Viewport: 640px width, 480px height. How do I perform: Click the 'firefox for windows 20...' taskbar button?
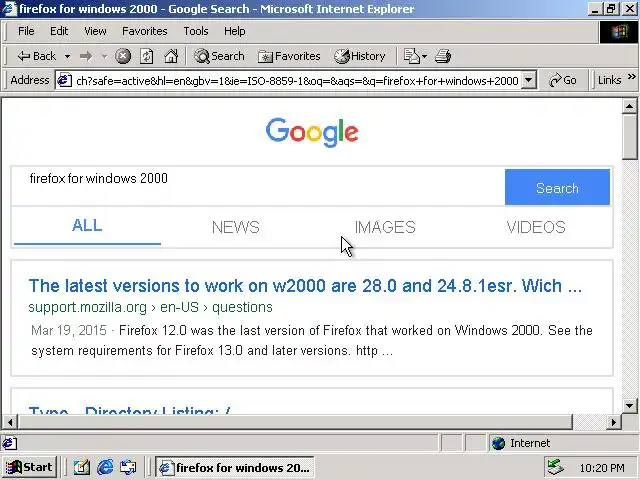pos(234,467)
